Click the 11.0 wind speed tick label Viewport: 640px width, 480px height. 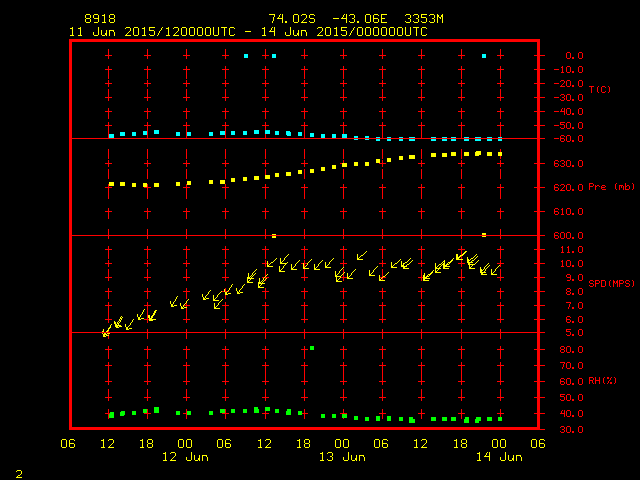pos(571,250)
